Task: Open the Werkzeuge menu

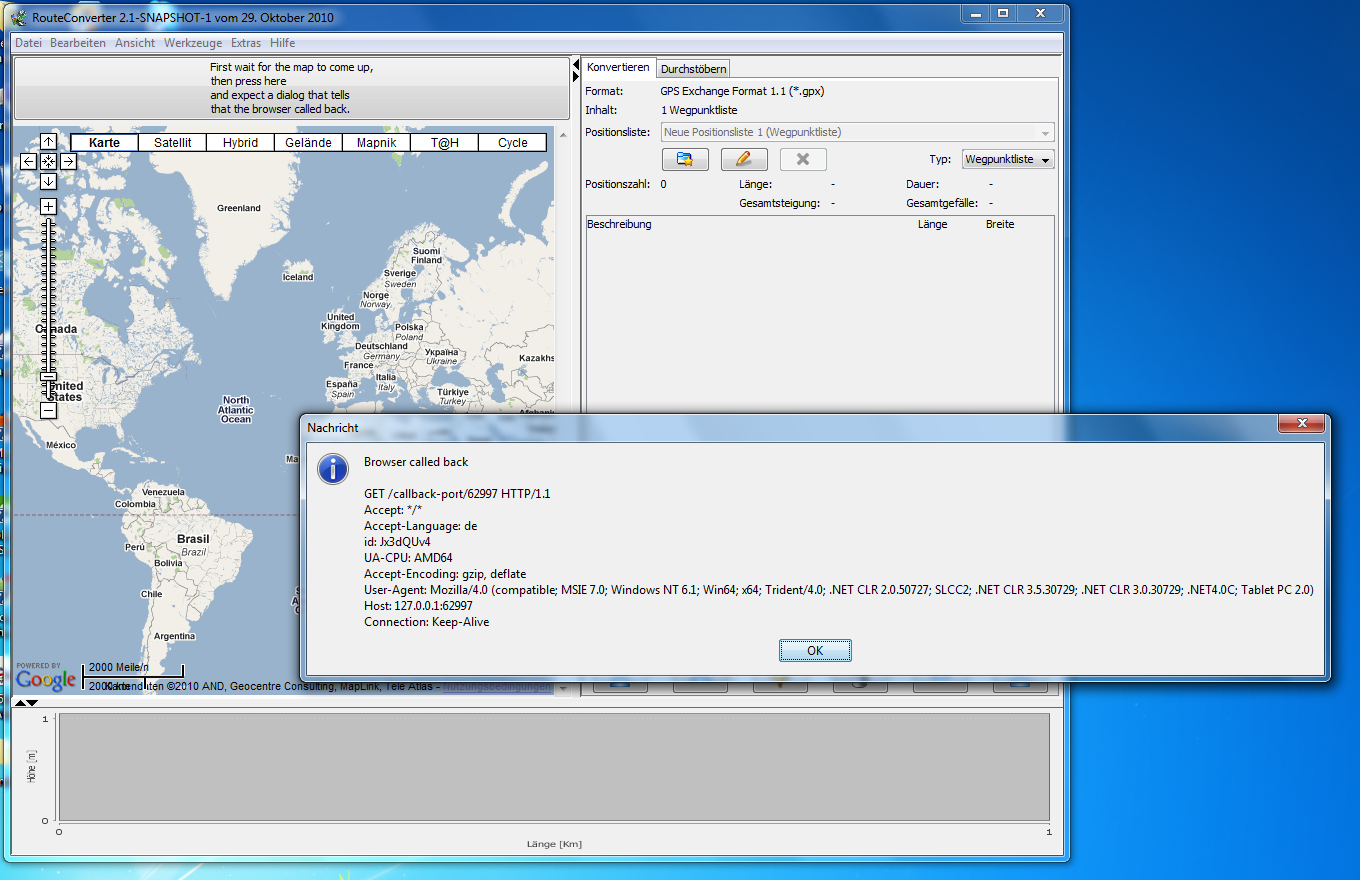Action: coord(192,43)
